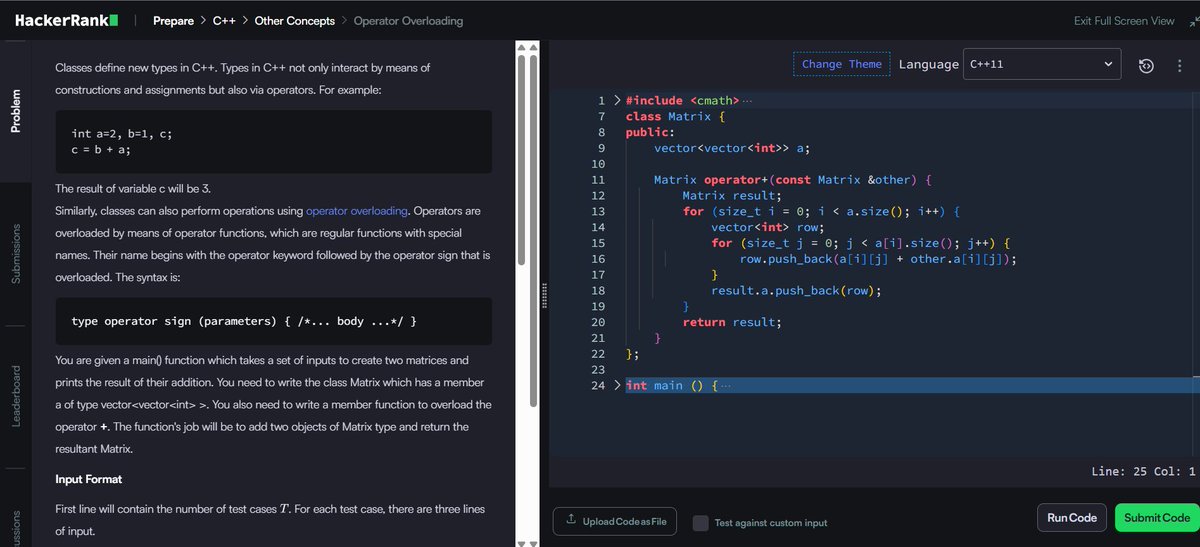Click the 'vector<vector<int>> a;' code line
The height and width of the screenshot is (547, 1200).
coord(732,148)
